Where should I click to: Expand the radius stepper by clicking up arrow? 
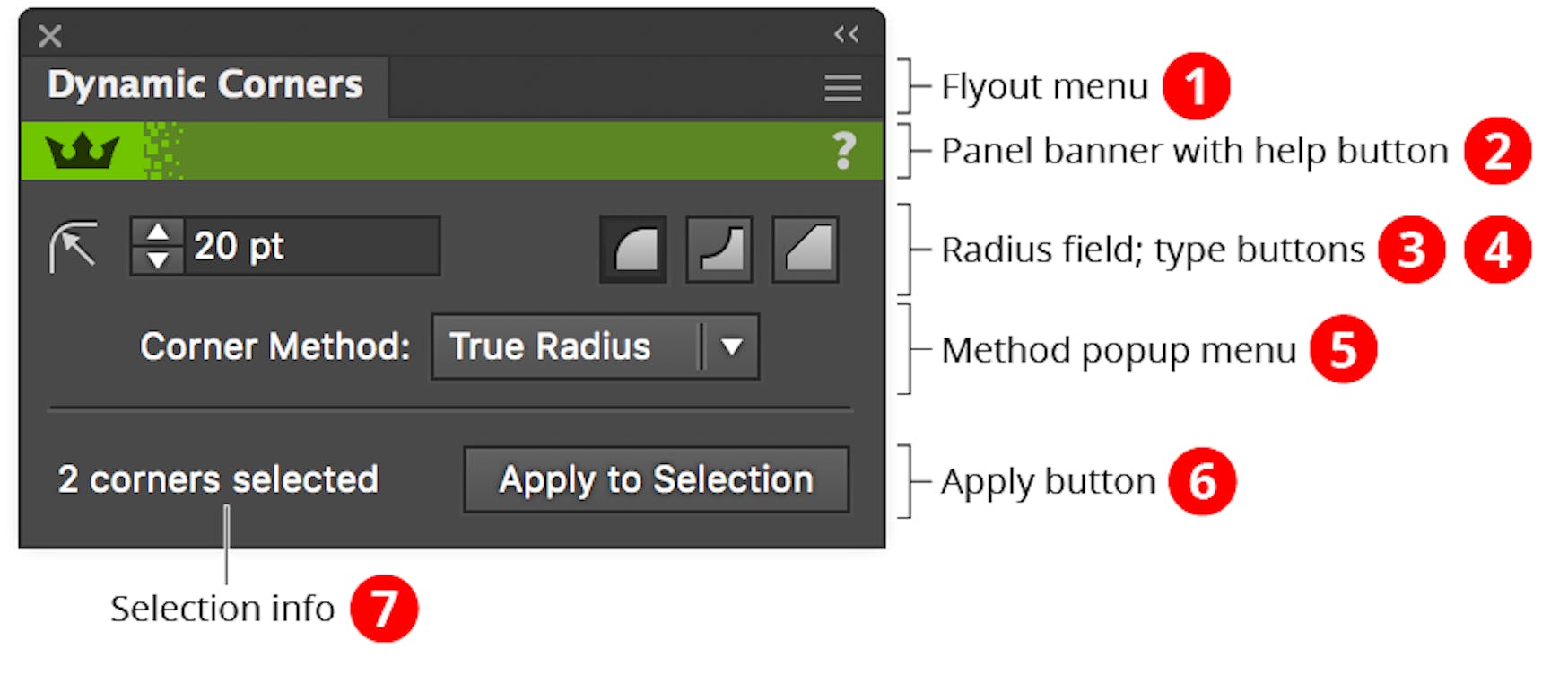point(158,232)
